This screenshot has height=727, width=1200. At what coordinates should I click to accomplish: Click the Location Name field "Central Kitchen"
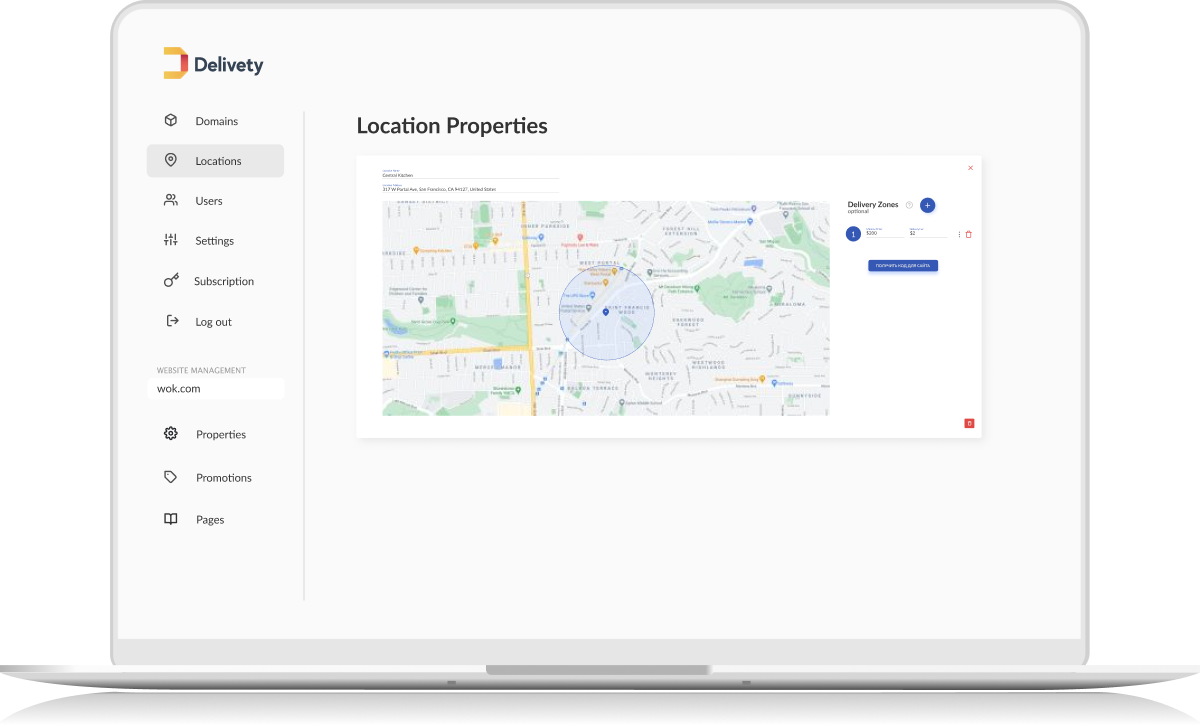tap(471, 174)
